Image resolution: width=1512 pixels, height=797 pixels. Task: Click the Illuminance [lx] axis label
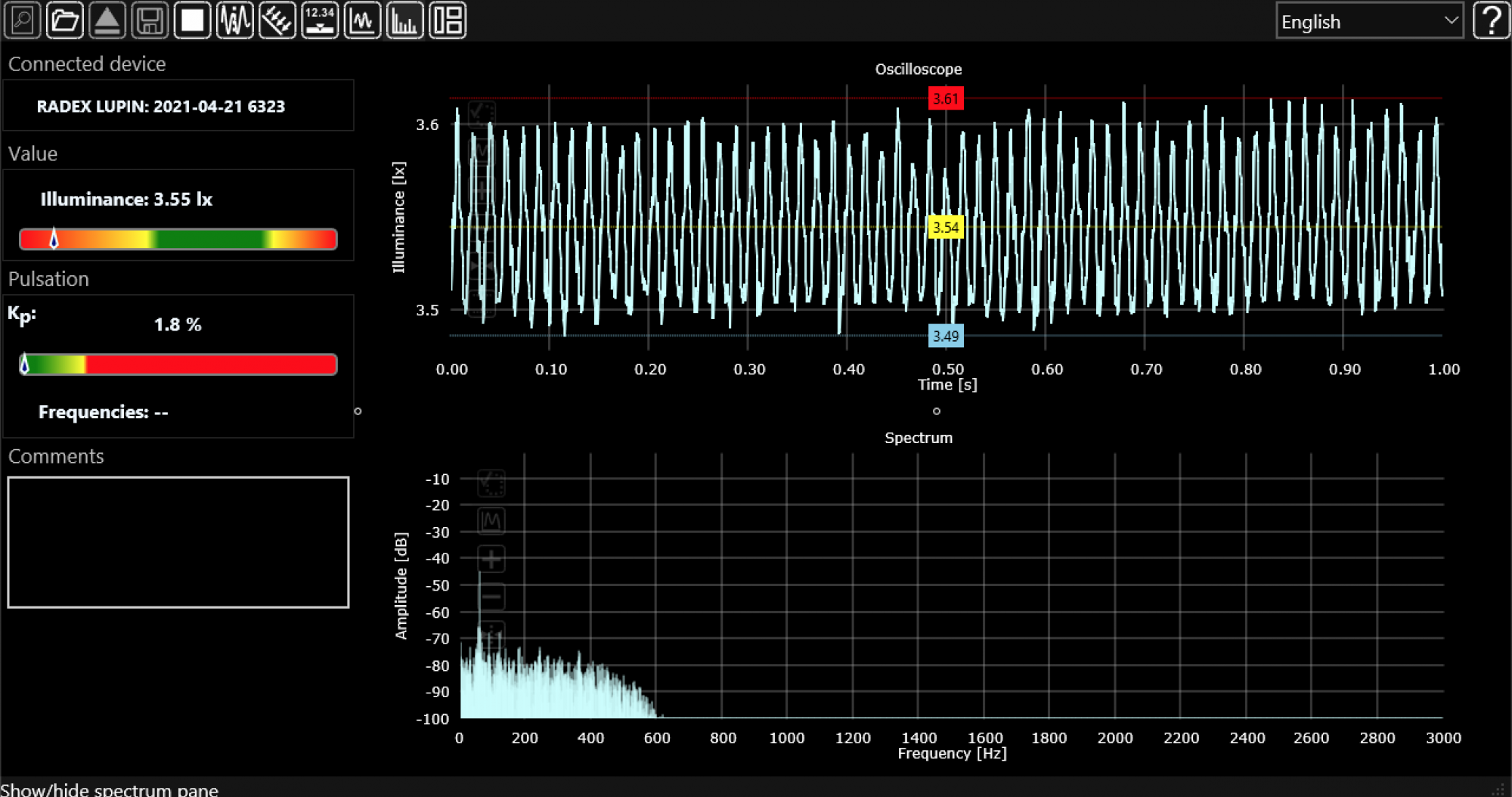click(x=399, y=217)
